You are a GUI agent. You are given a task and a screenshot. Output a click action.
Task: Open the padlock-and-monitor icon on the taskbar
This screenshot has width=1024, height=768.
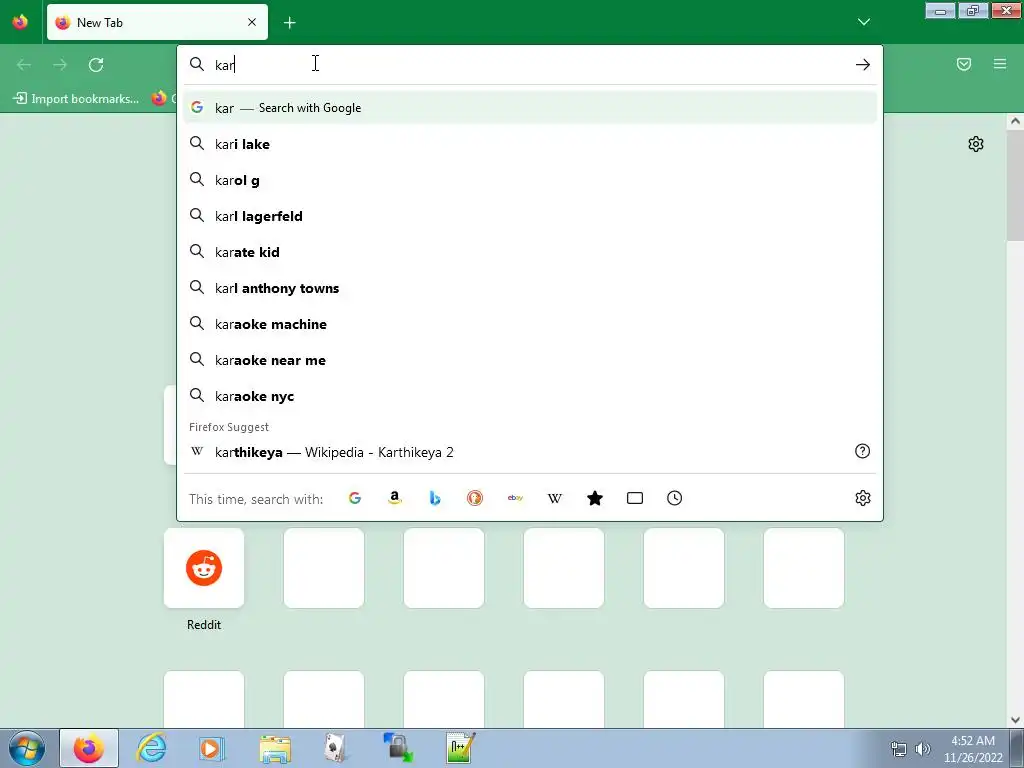pyautogui.click(x=398, y=748)
